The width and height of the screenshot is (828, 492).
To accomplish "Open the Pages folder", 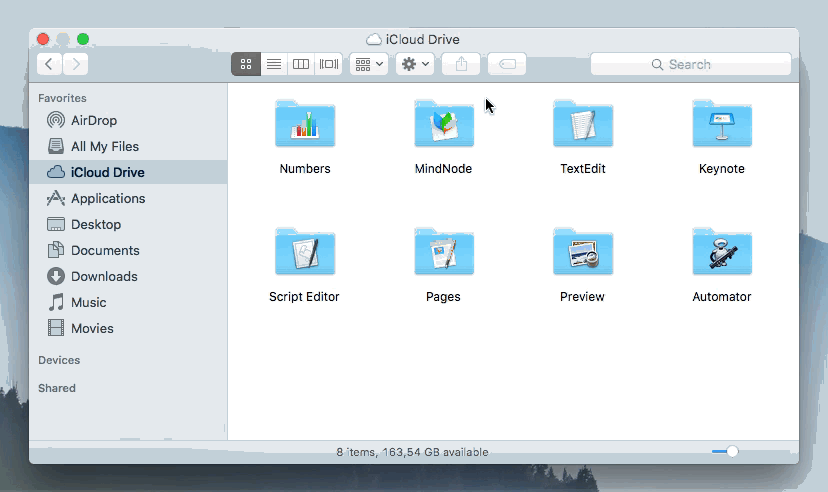I will point(444,252).
